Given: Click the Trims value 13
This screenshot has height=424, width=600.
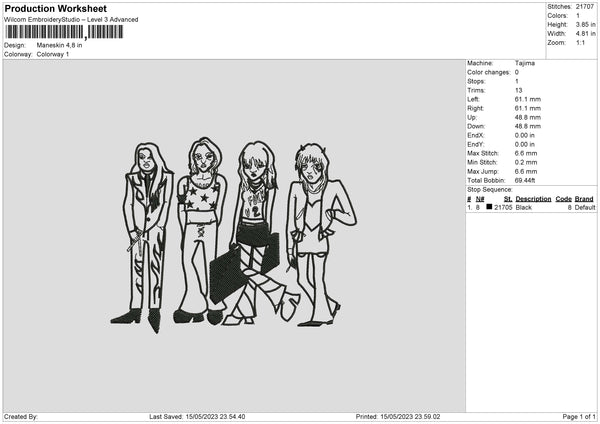Looking at the screenshot, I should click(518, 90).
